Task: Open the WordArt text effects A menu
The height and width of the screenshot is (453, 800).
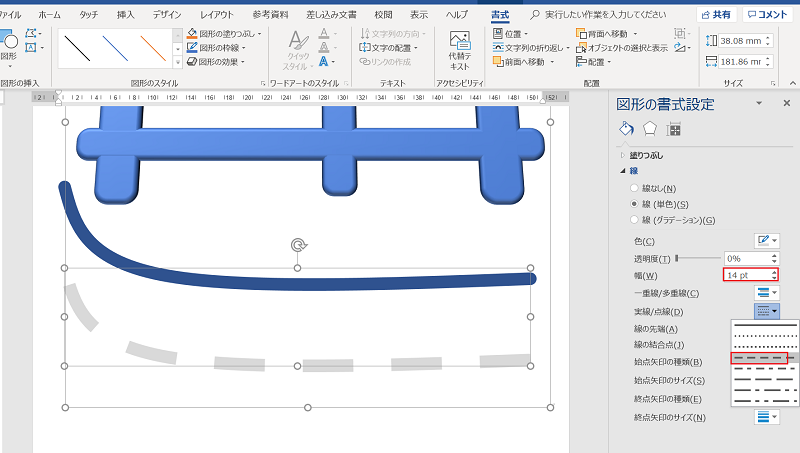Action: [x=327, y=62]
